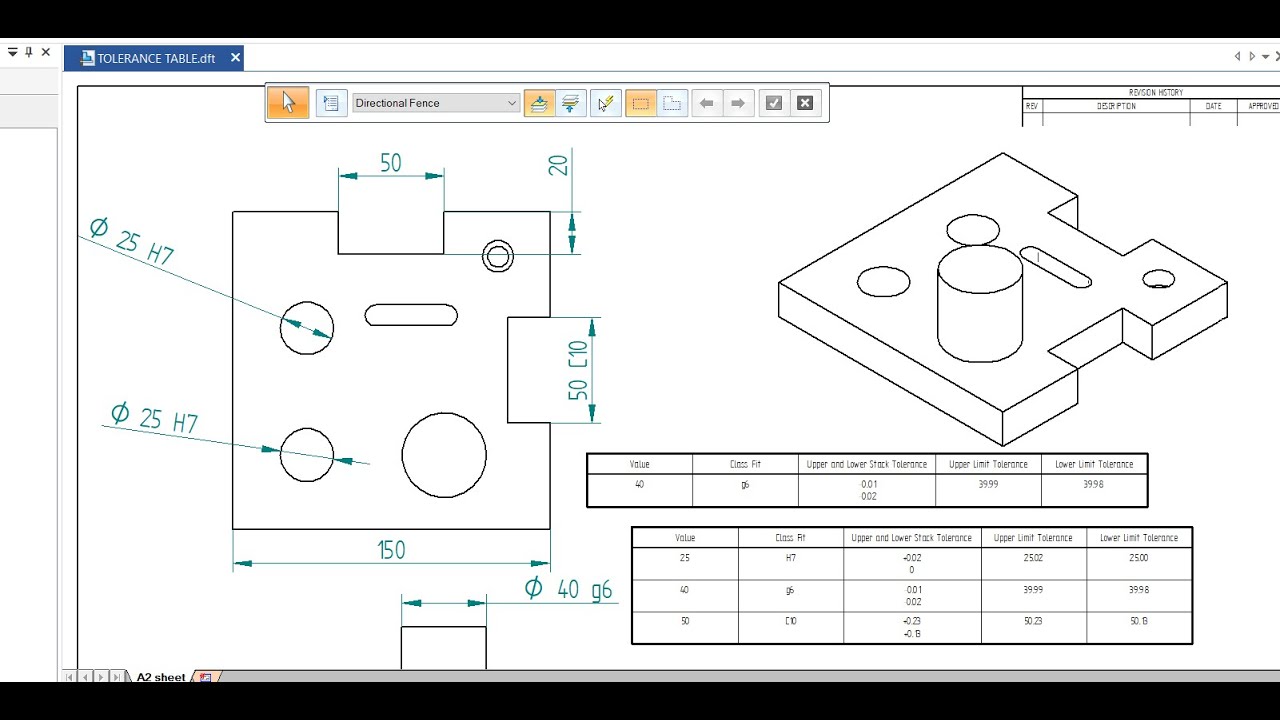Image resolution: width=1280 pixels, height=720 pixels.
Task: Toggle the top-down layer selection icon
Action: tap(571, 103)
